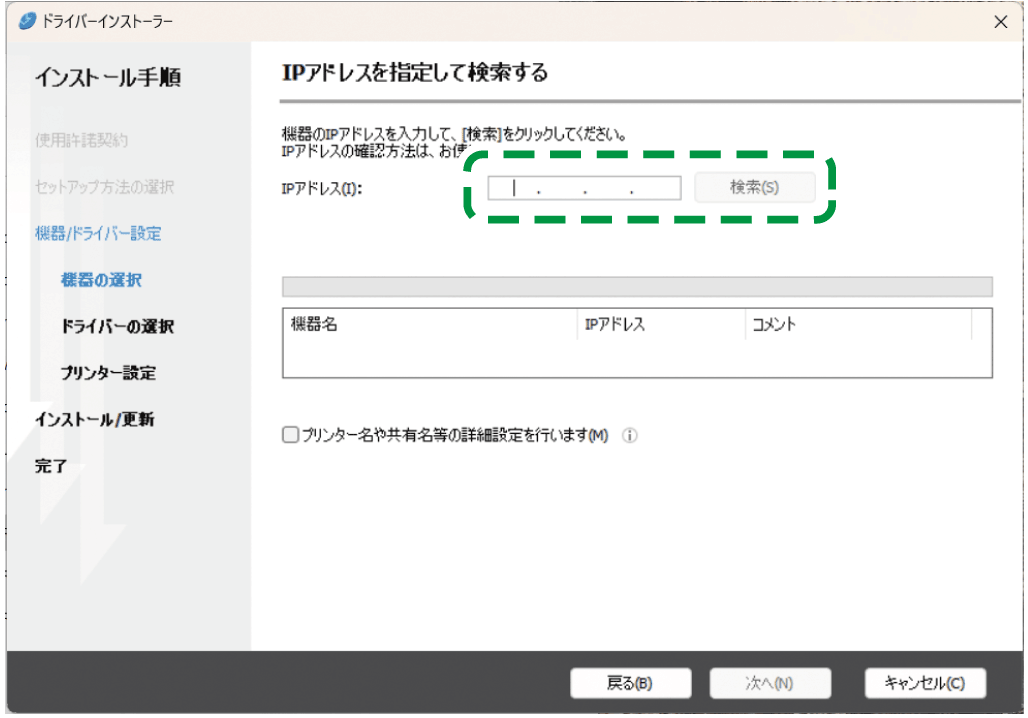
Task: Click the 次へ(N) next button
Action: click(x=770, y=683)
